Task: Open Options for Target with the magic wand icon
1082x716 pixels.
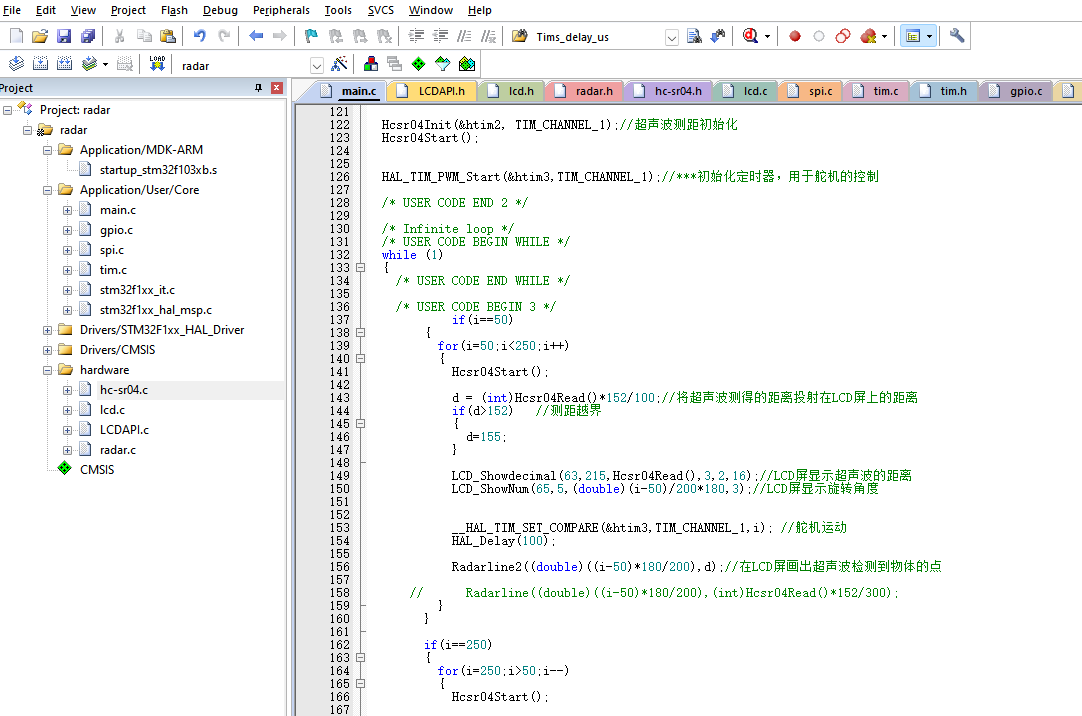Action: pos(340,64)
